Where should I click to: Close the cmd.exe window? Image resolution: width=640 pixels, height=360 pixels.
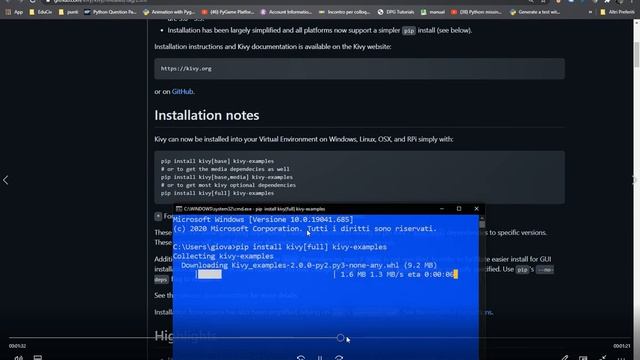tap(476, 209)
